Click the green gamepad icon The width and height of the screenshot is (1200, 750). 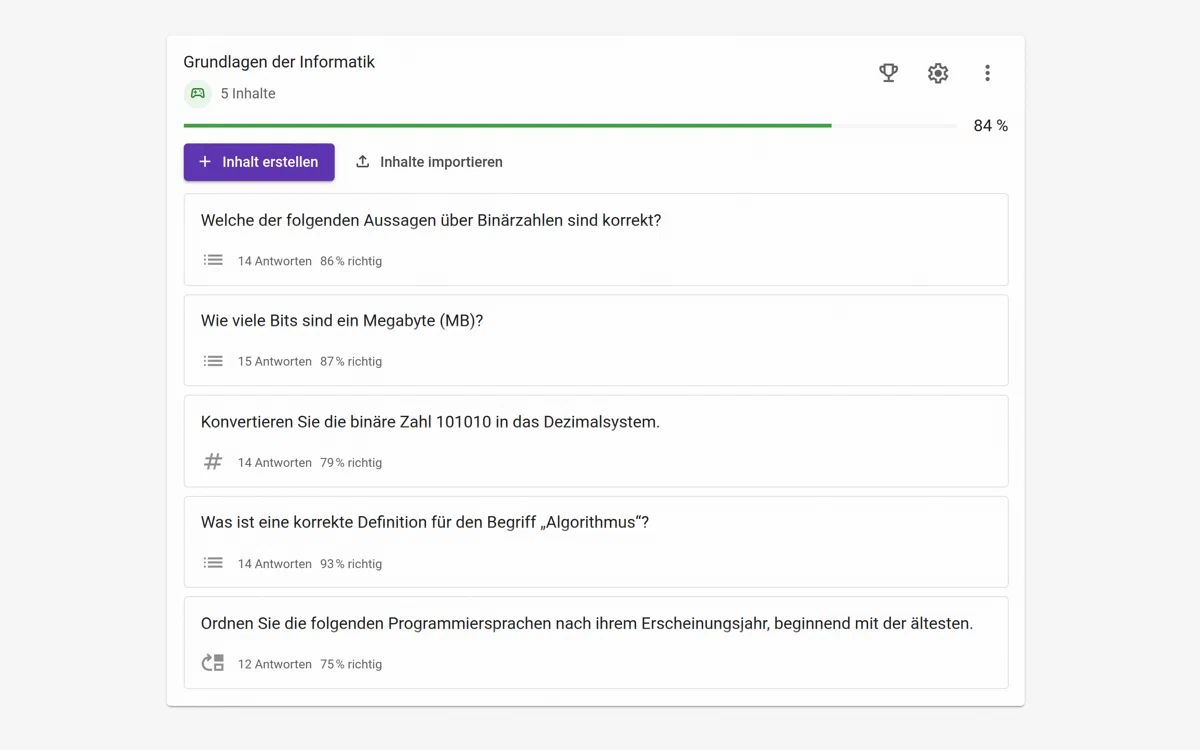[198, 93]
